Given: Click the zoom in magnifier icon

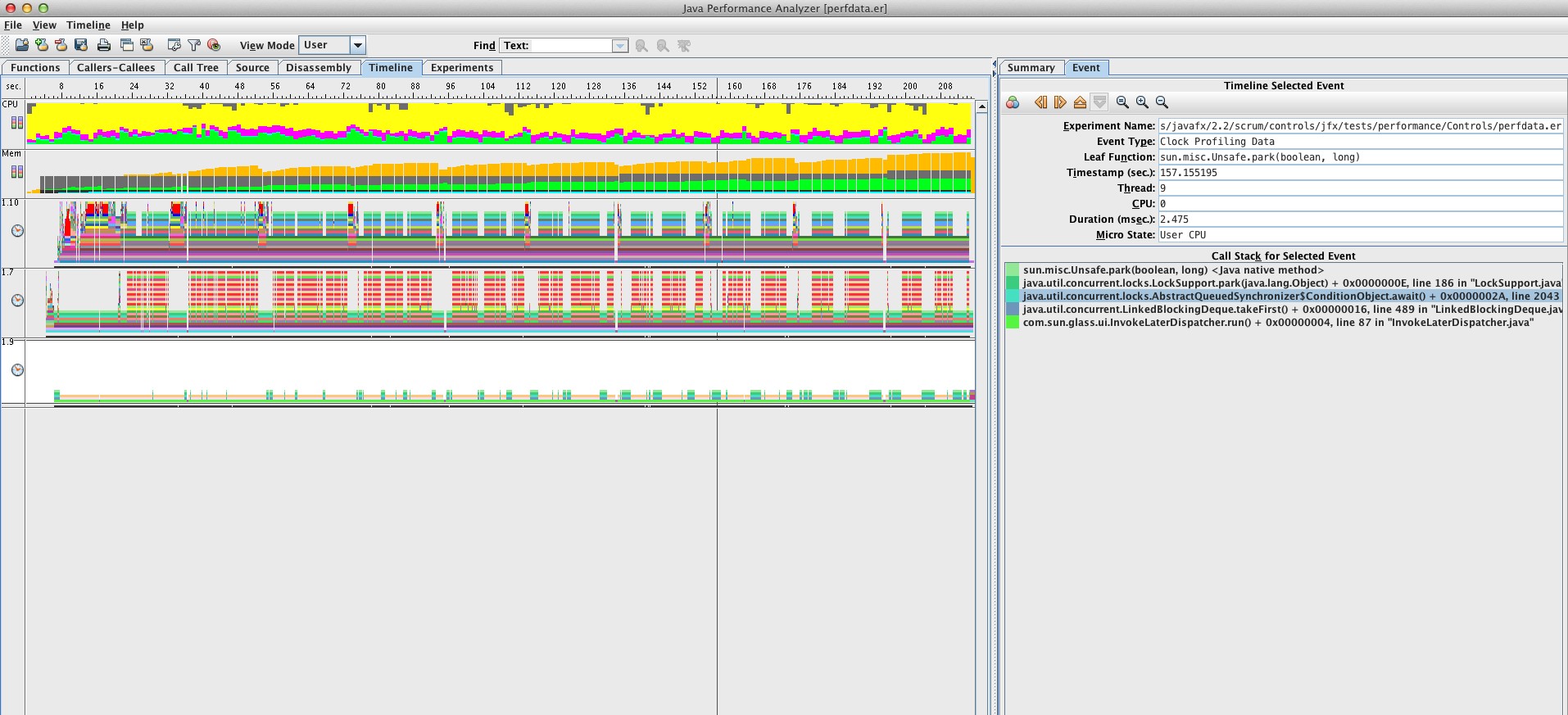Looking at the screenshot, I should click(x=1142, y=102).
